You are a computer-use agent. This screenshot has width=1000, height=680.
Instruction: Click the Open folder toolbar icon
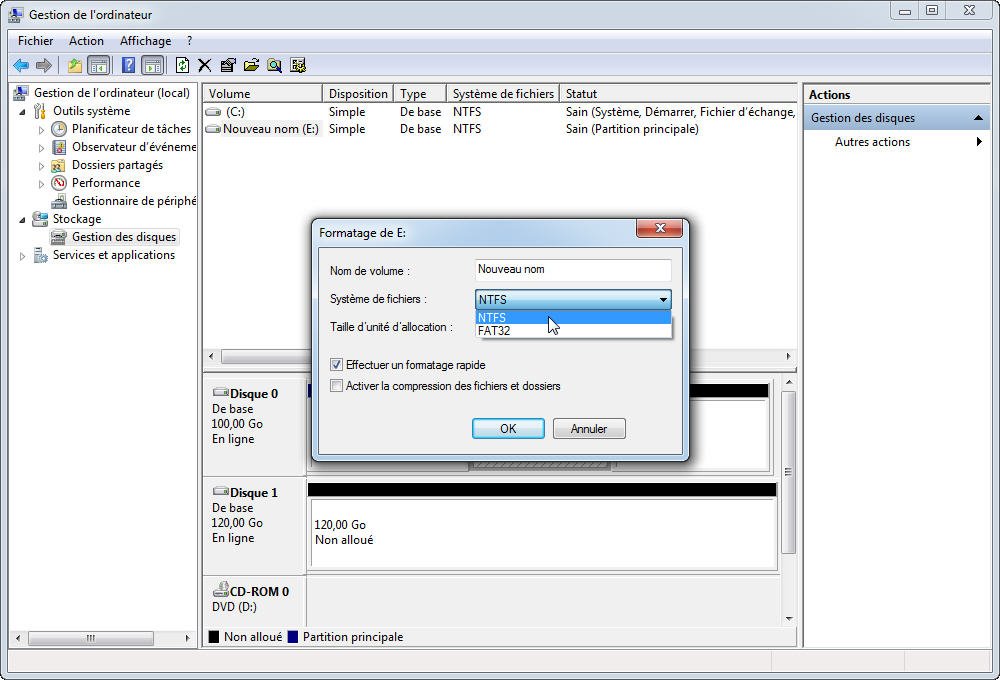coord(251,65)
